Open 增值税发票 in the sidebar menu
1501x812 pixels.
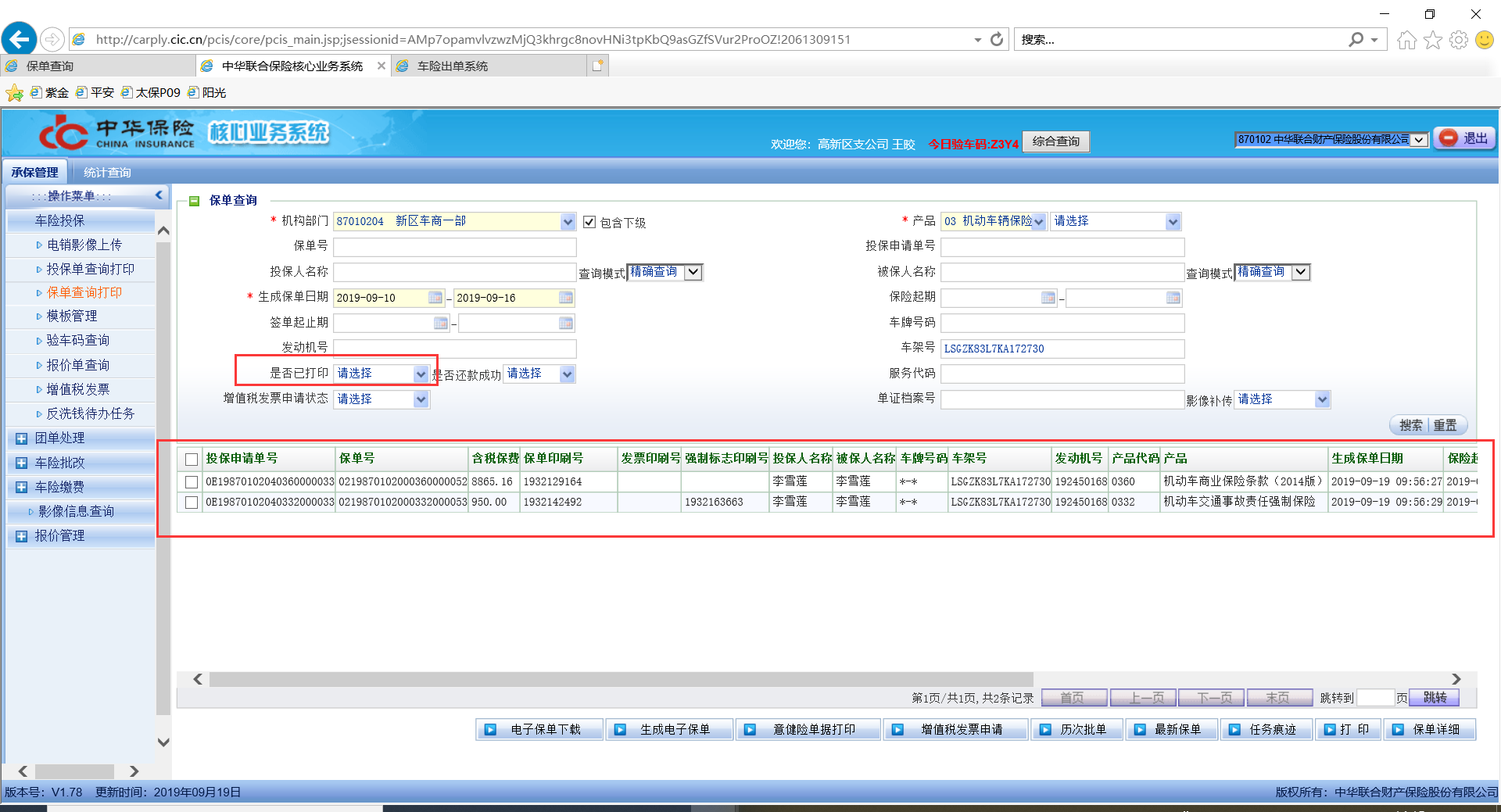tap(78, 389)
